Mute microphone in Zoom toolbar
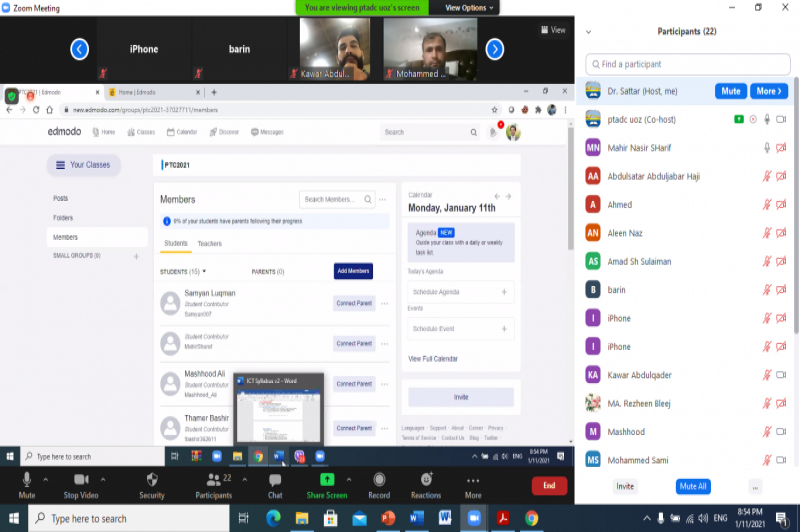 (x=27, y=481)
